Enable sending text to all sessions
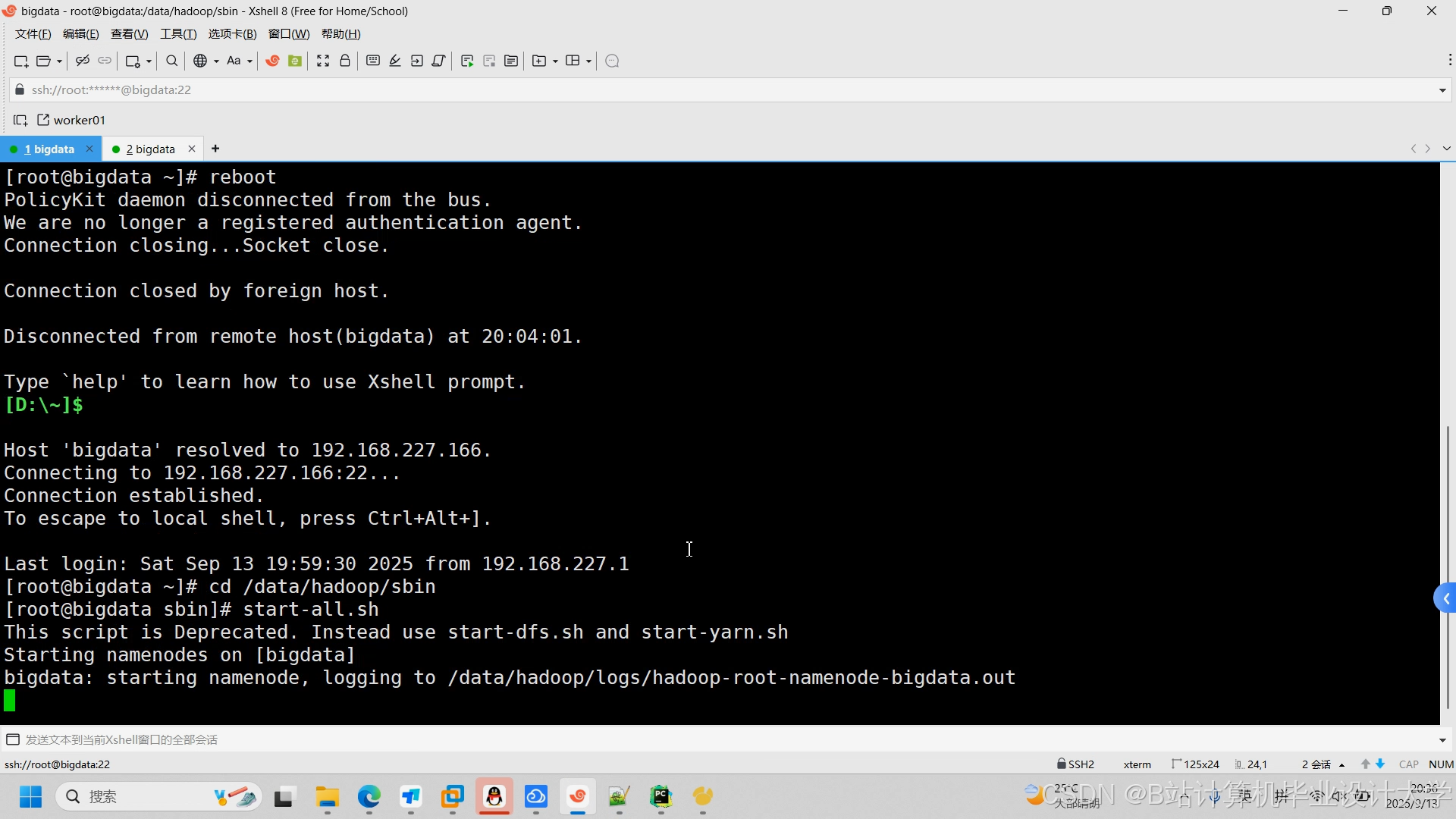 13,739
